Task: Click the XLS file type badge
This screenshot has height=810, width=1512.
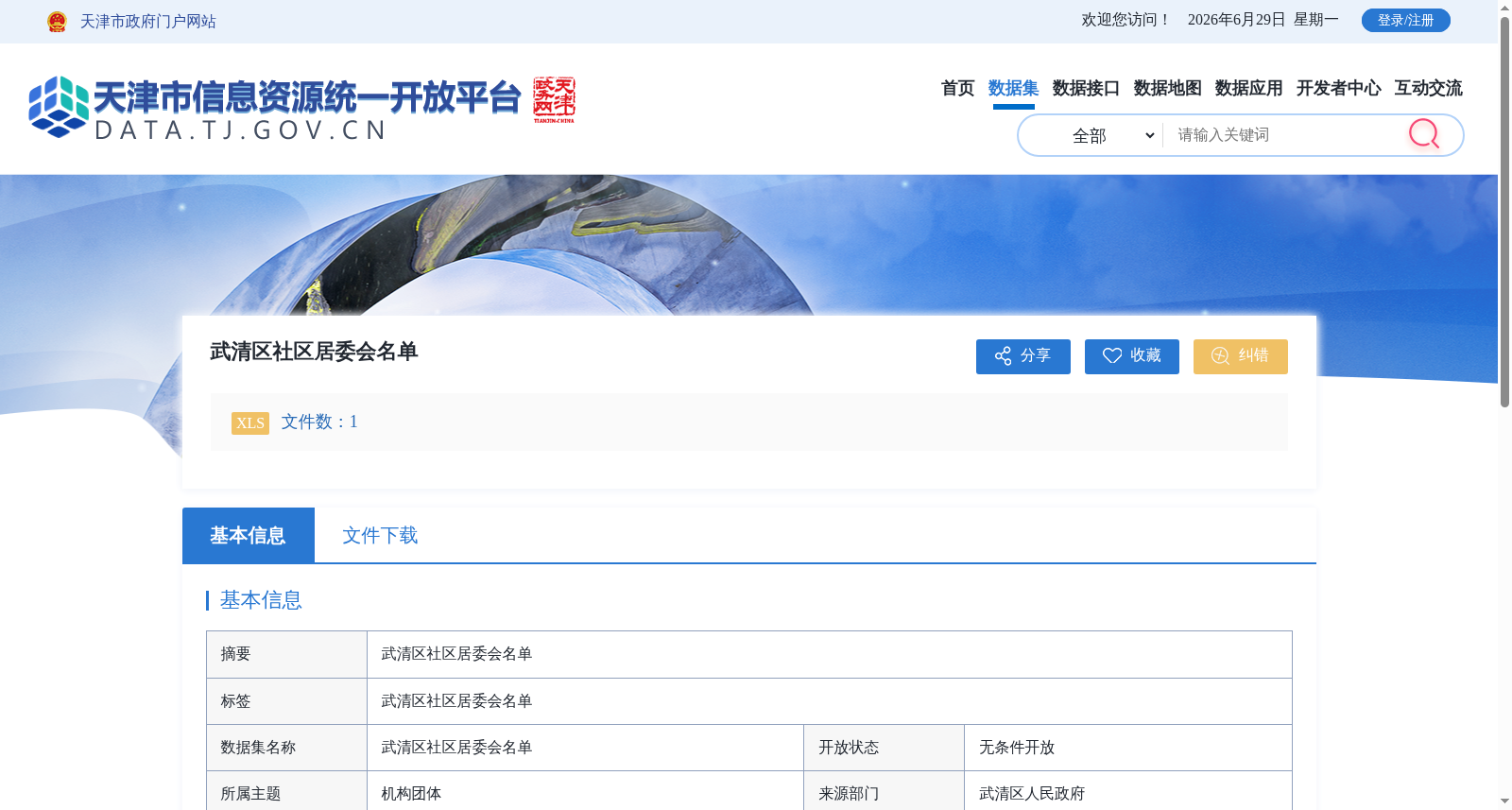Action: (250, 422)
